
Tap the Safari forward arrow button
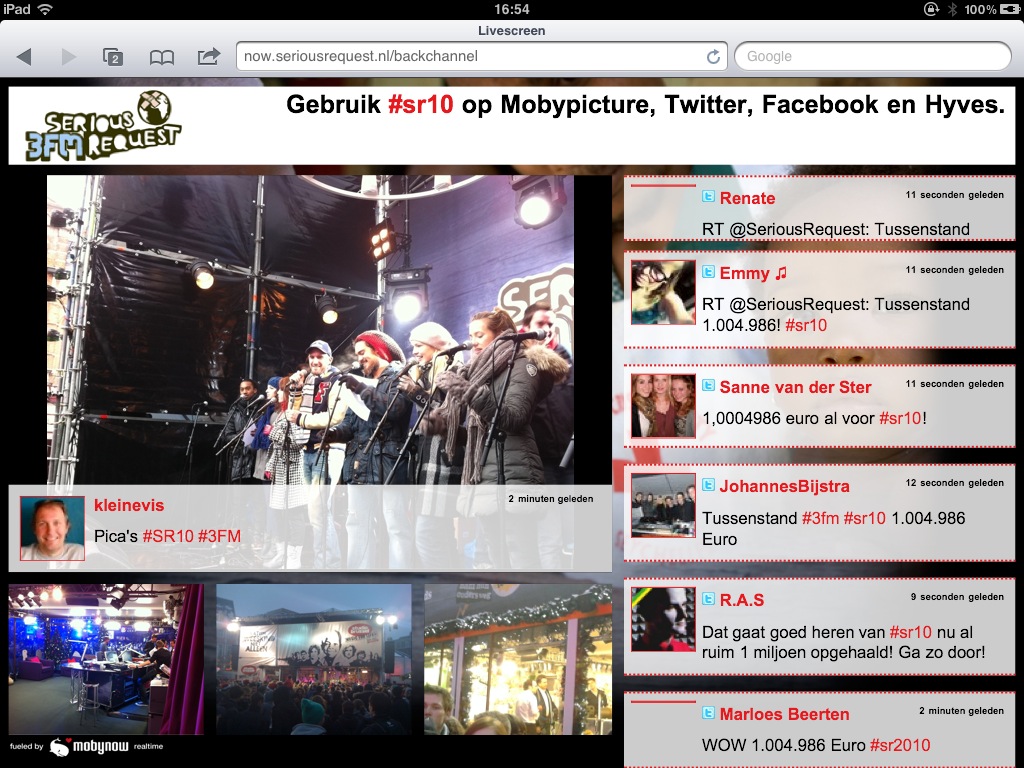(x=68, y=57)
